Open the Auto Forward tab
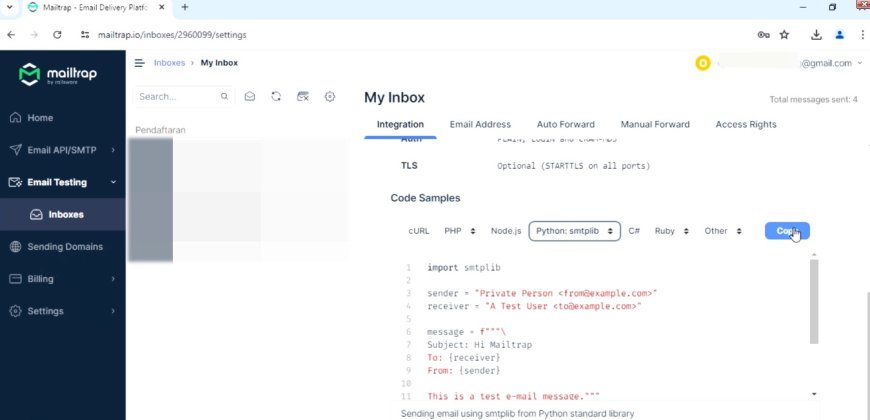 565,125
